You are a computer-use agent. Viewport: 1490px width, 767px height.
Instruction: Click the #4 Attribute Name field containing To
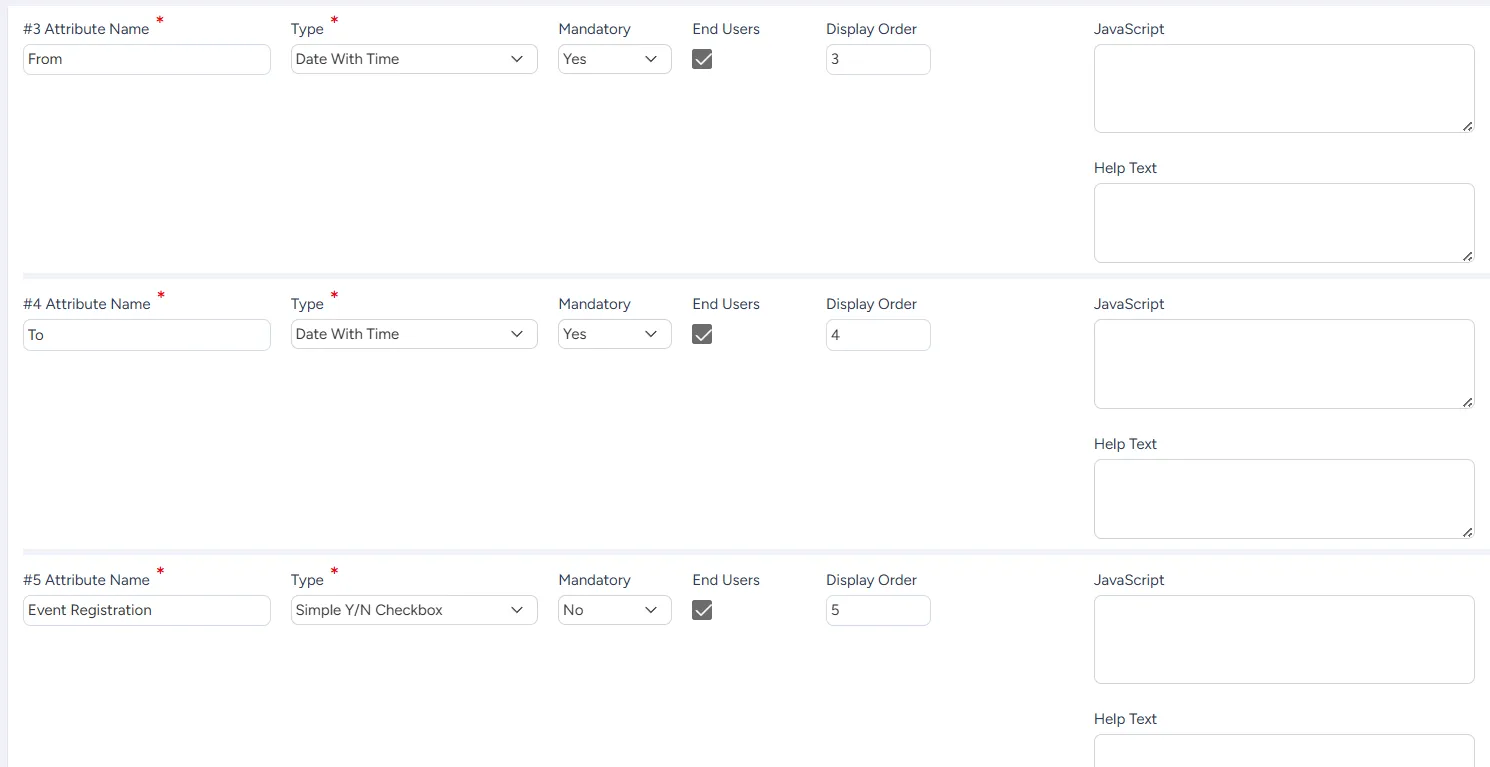click(x=147, y=335)
